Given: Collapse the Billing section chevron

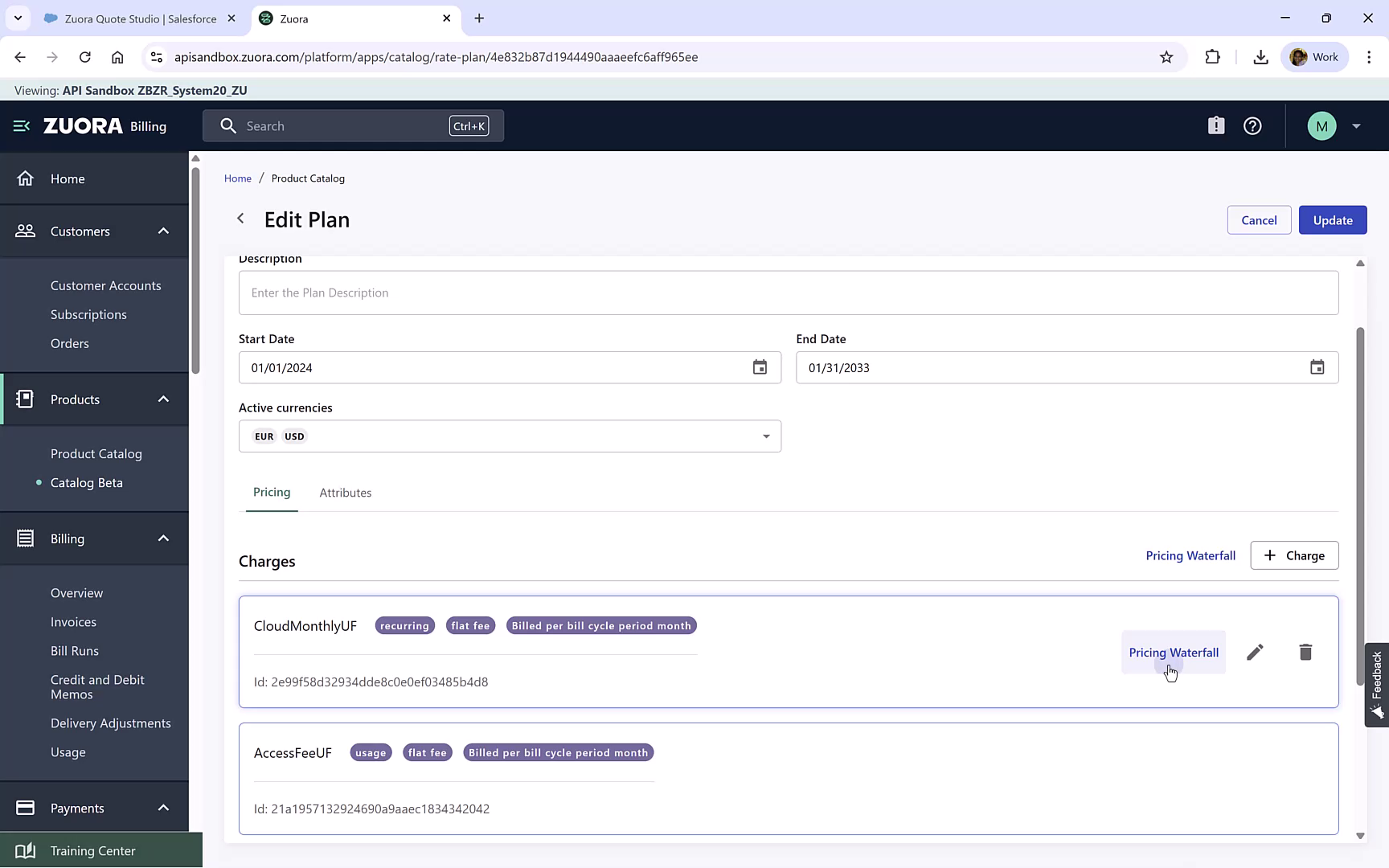Looking at the screenshot, I should pyautogui.click(x=163, y=538).
